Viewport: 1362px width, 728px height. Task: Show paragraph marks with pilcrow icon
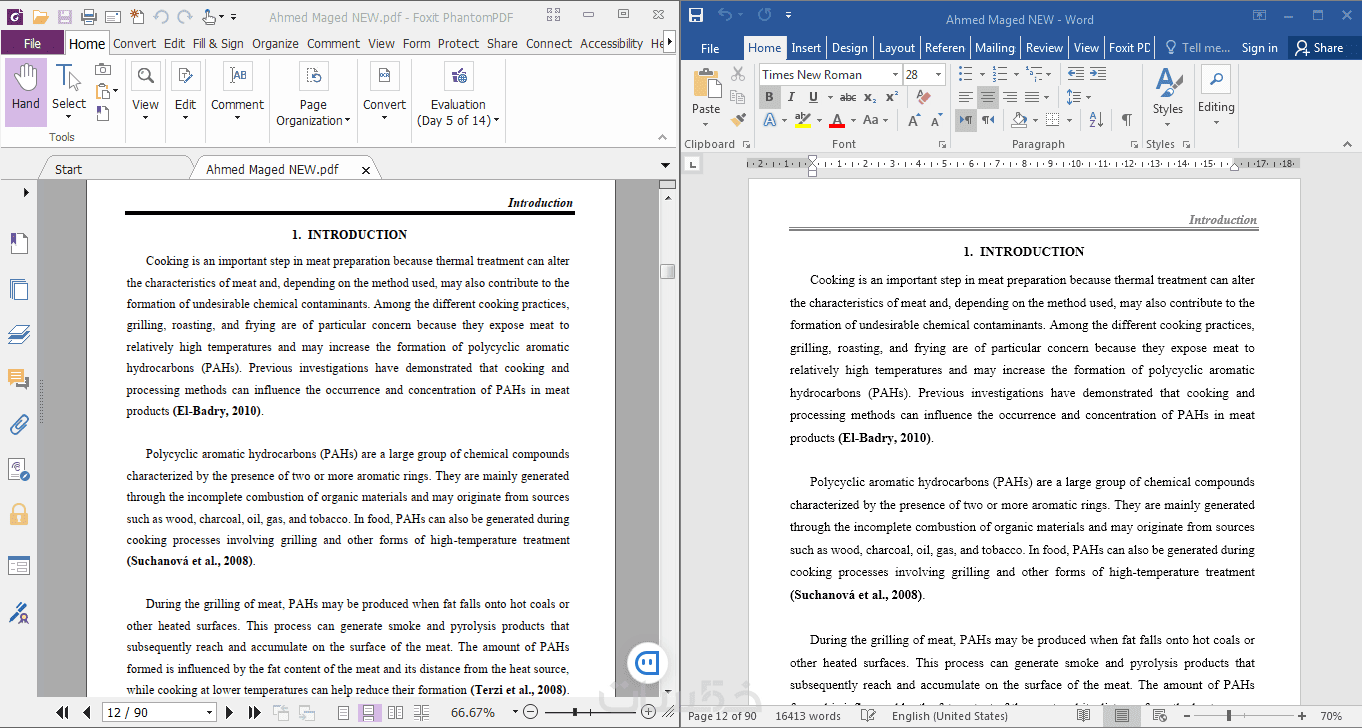click(1127, 120)
